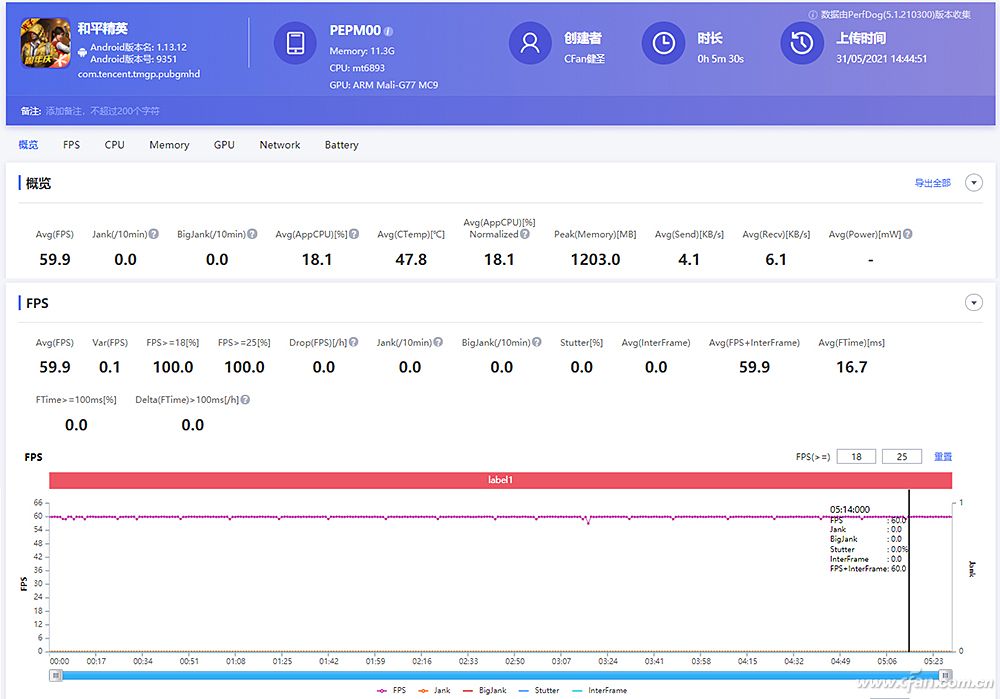The image size is (1000, 699).
Task: Click the 上传时间 history clock icon
Action: click(x=801, y=43)
